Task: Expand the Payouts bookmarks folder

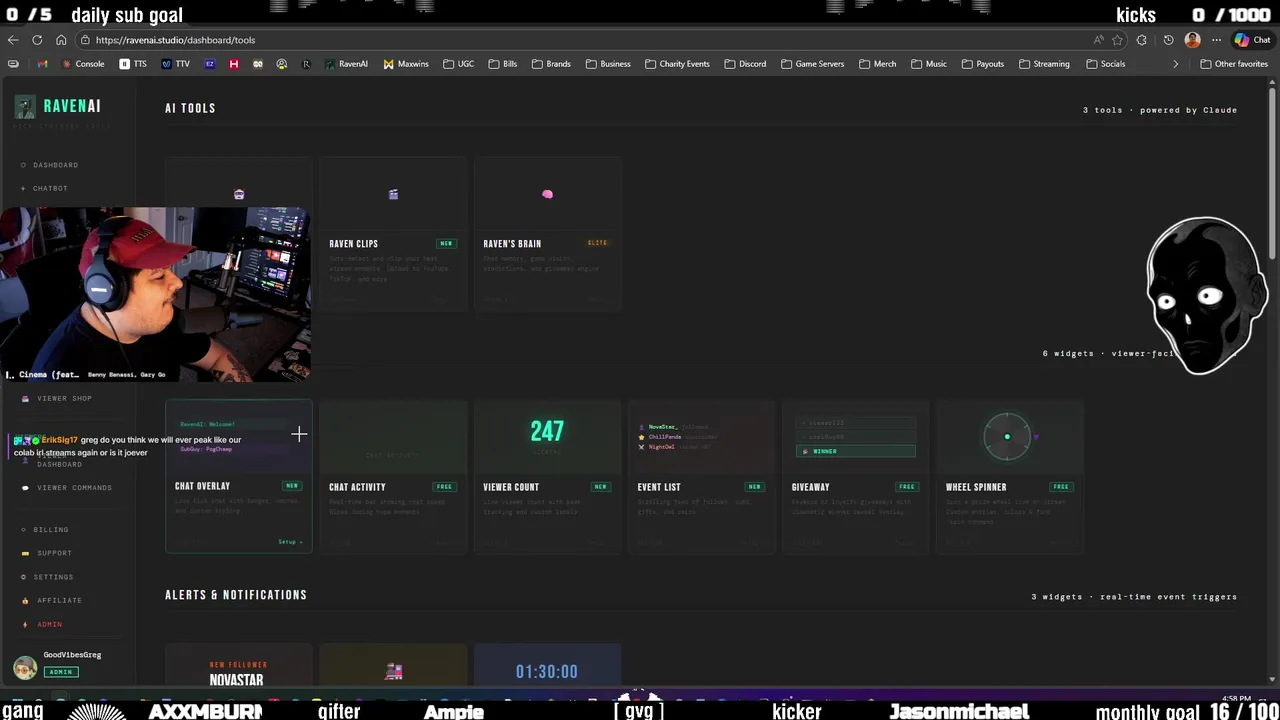Action: [982, 64]
